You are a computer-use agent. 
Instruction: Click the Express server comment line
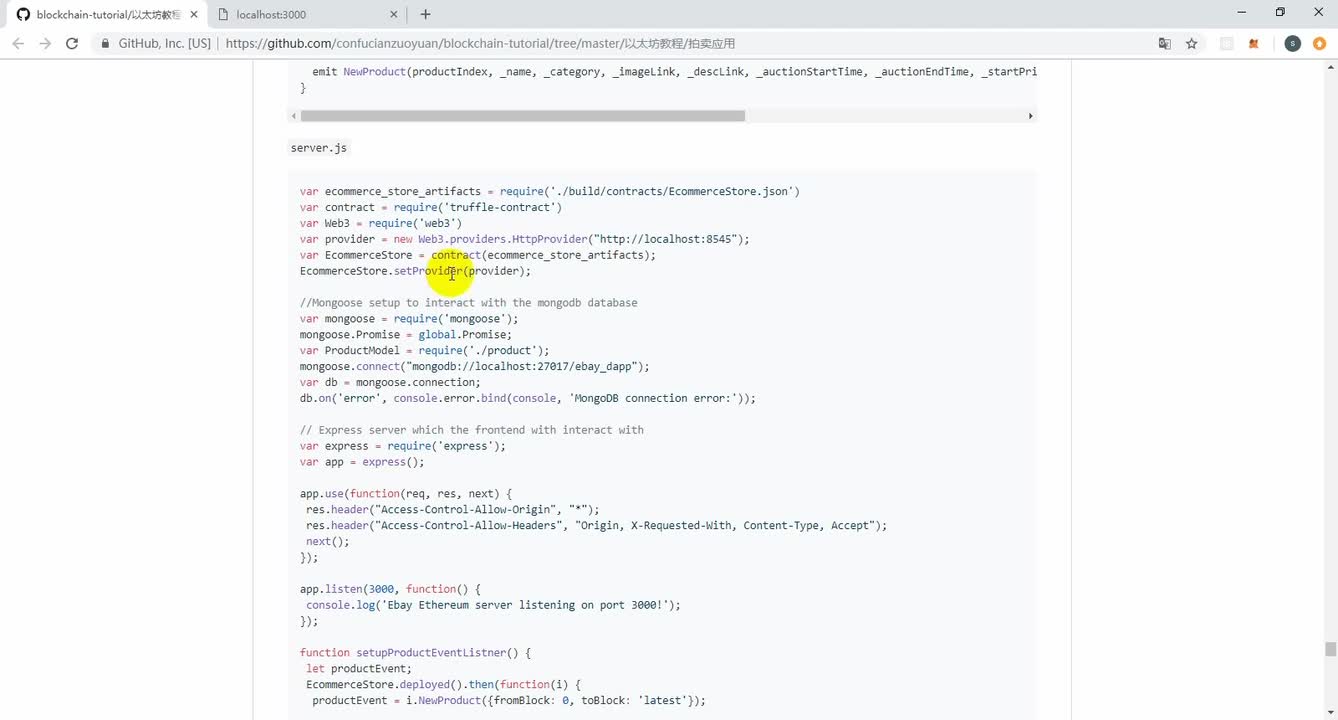pyautogui.click(x=472, y=430)
